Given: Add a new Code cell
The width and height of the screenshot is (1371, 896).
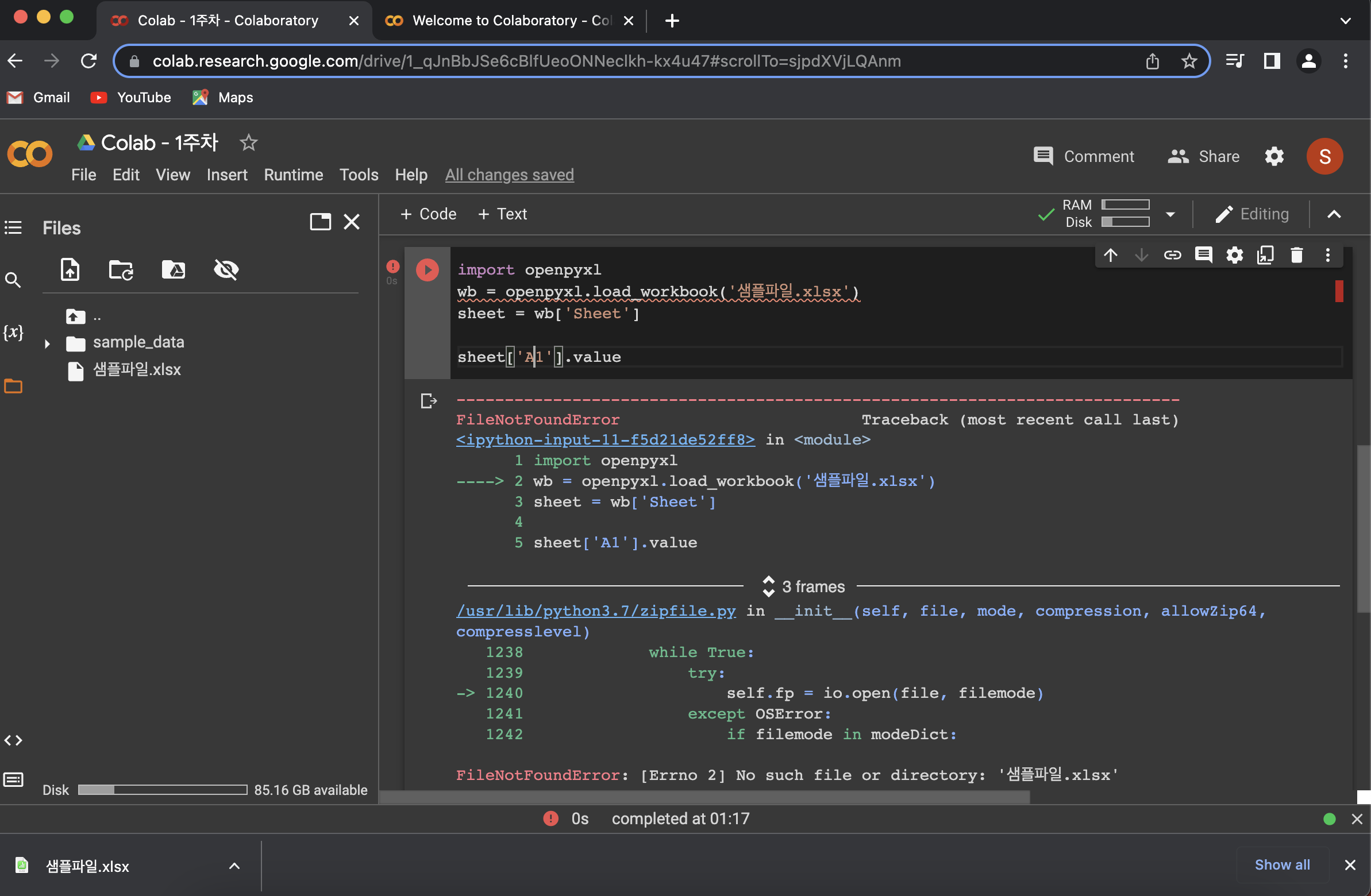Looking at the screenshot, I should click(428, 214).
